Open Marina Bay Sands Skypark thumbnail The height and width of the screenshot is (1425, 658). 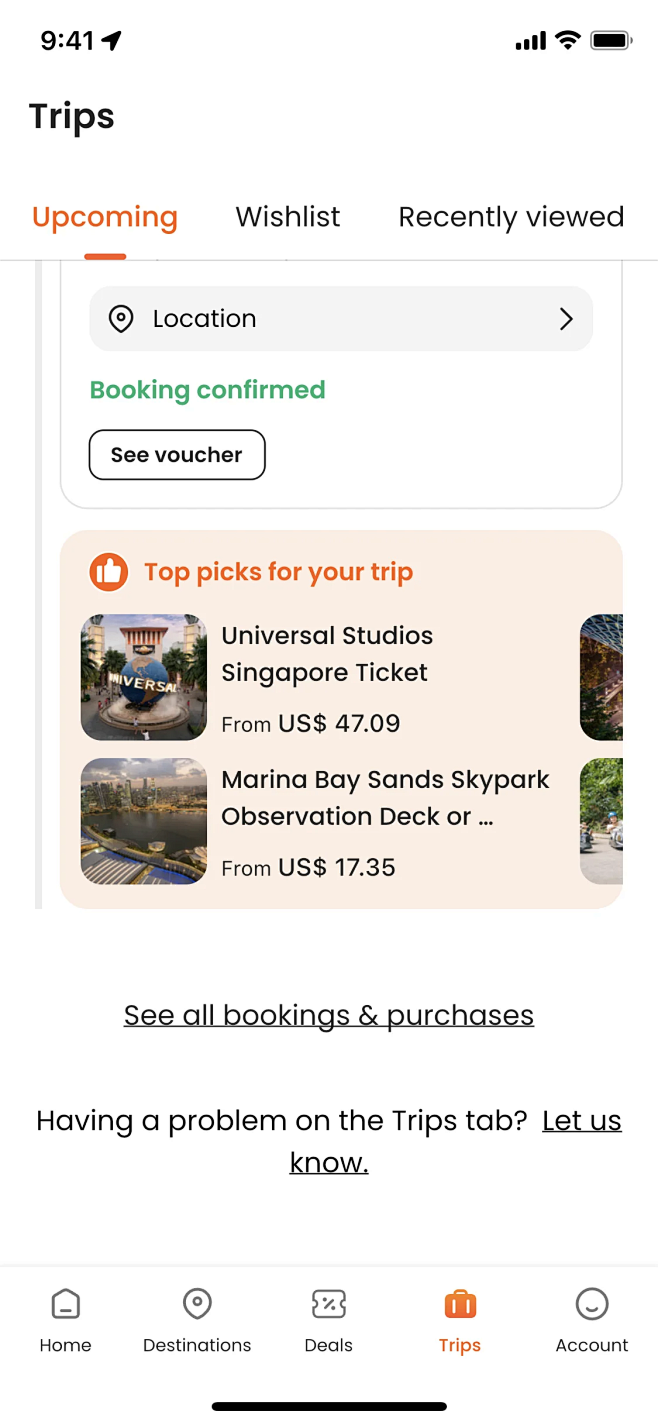pos(144,821)
